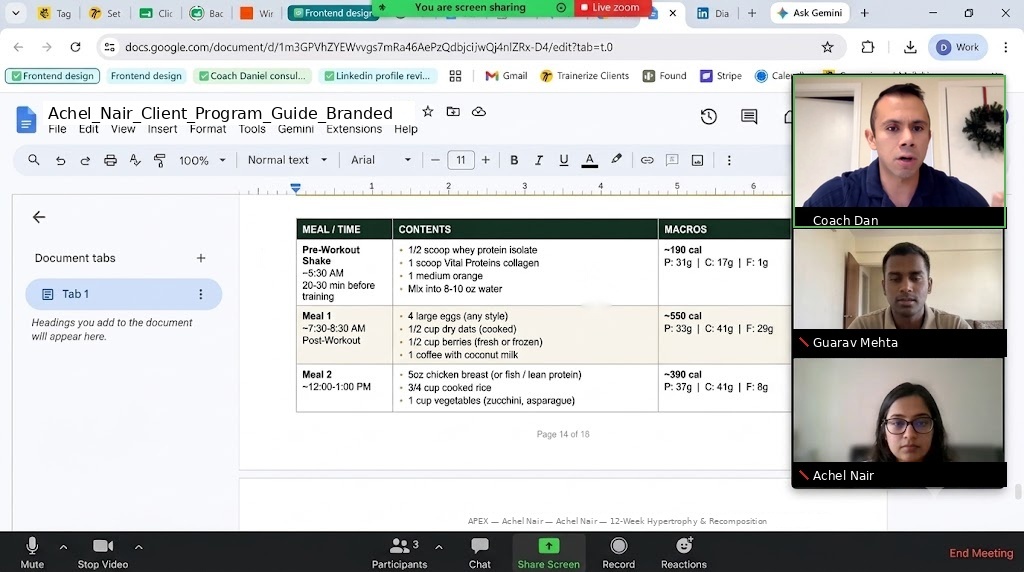Open the zoom level 100% dropdown
The height and width of the screenshot is (572, 1024).
coord(202,160)
